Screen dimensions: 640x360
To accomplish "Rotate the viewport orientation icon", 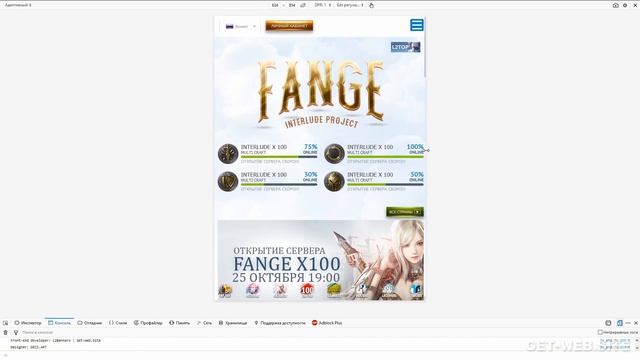I will pos(303,5).
